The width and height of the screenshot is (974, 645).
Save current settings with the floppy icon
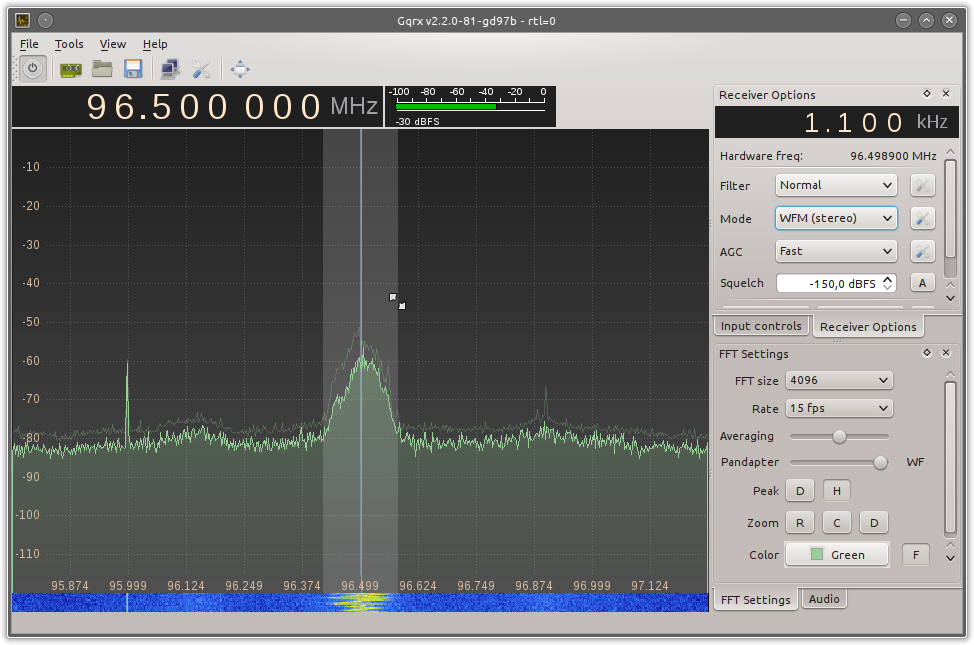tap(135, 69)
